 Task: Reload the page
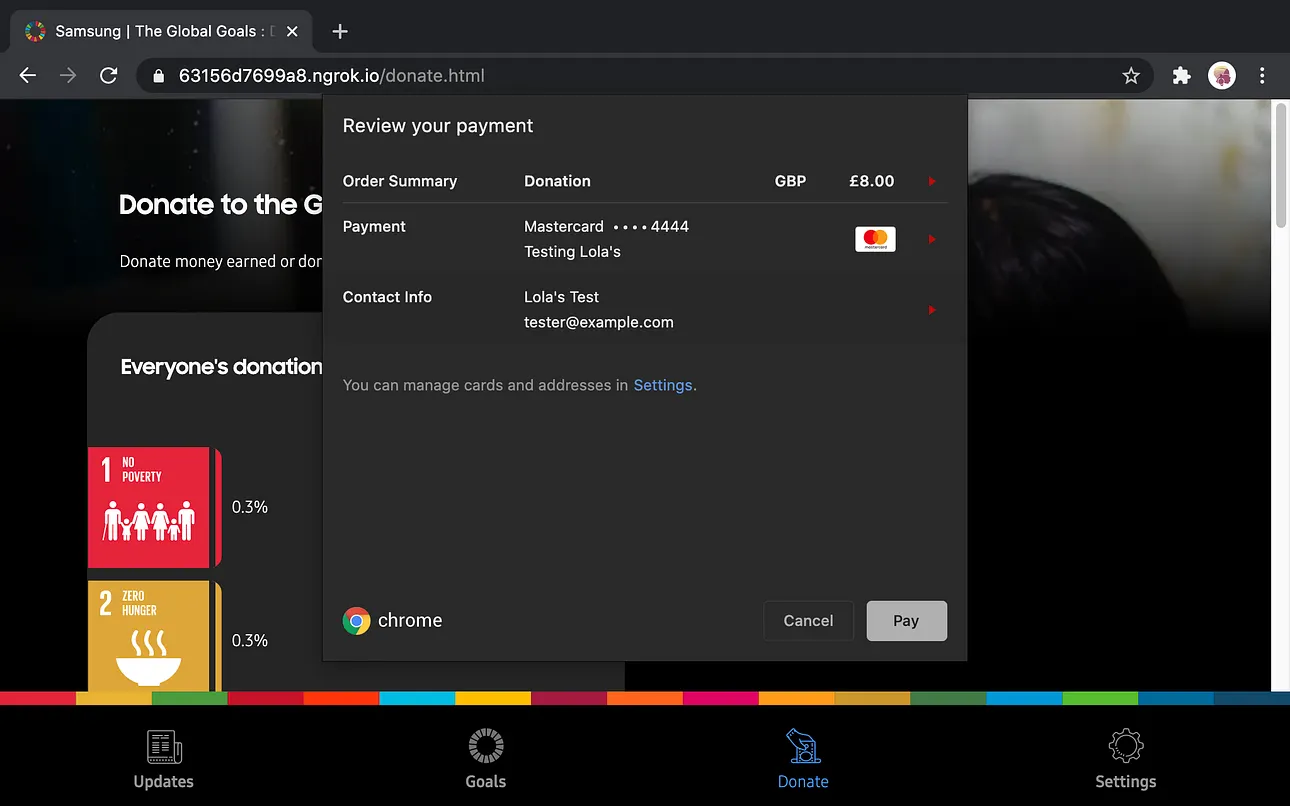click(109, 75)
